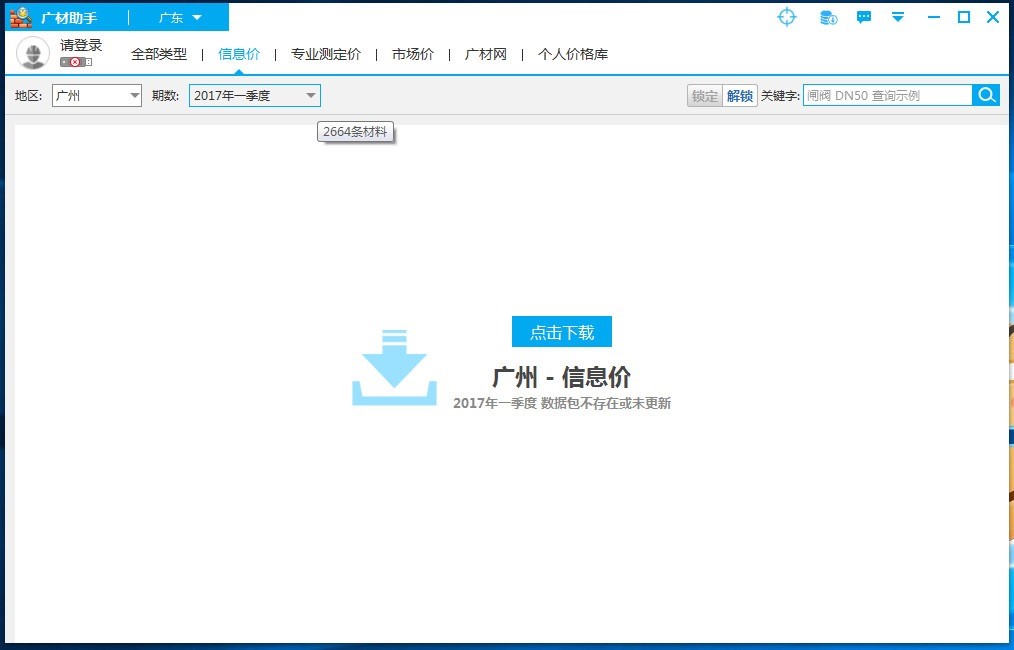Click the 请登录 login link
Screen dimensions: 1014x650
(81, 45)
